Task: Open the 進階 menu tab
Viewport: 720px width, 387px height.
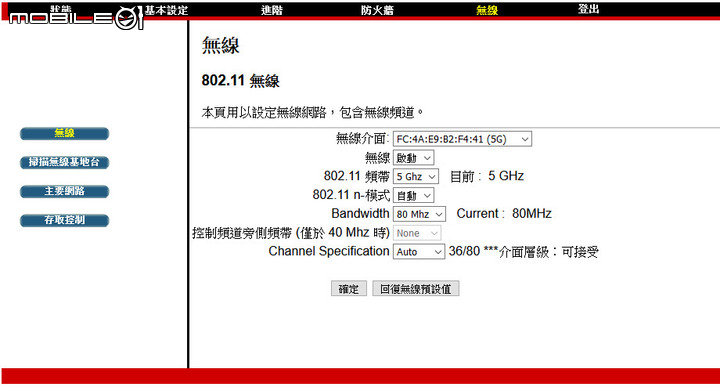Action: click(271, 10)
